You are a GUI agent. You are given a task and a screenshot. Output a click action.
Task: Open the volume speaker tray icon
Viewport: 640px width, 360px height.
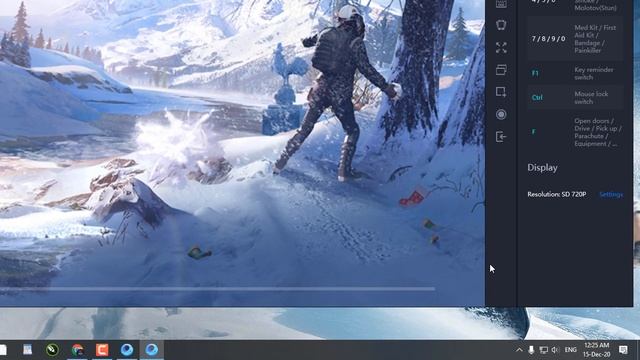click(555, 350)
